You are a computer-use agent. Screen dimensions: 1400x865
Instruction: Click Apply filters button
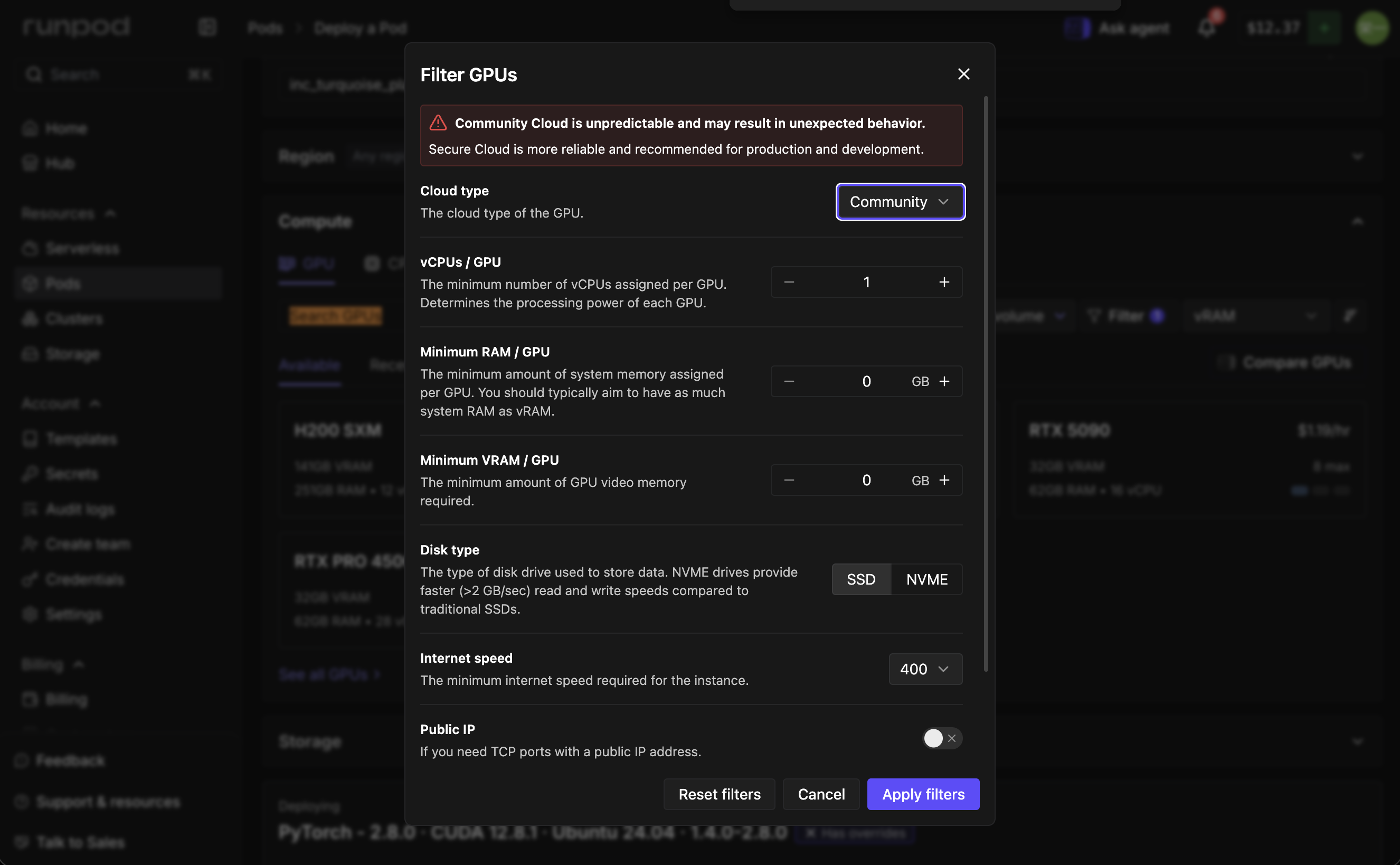(923, 794)
